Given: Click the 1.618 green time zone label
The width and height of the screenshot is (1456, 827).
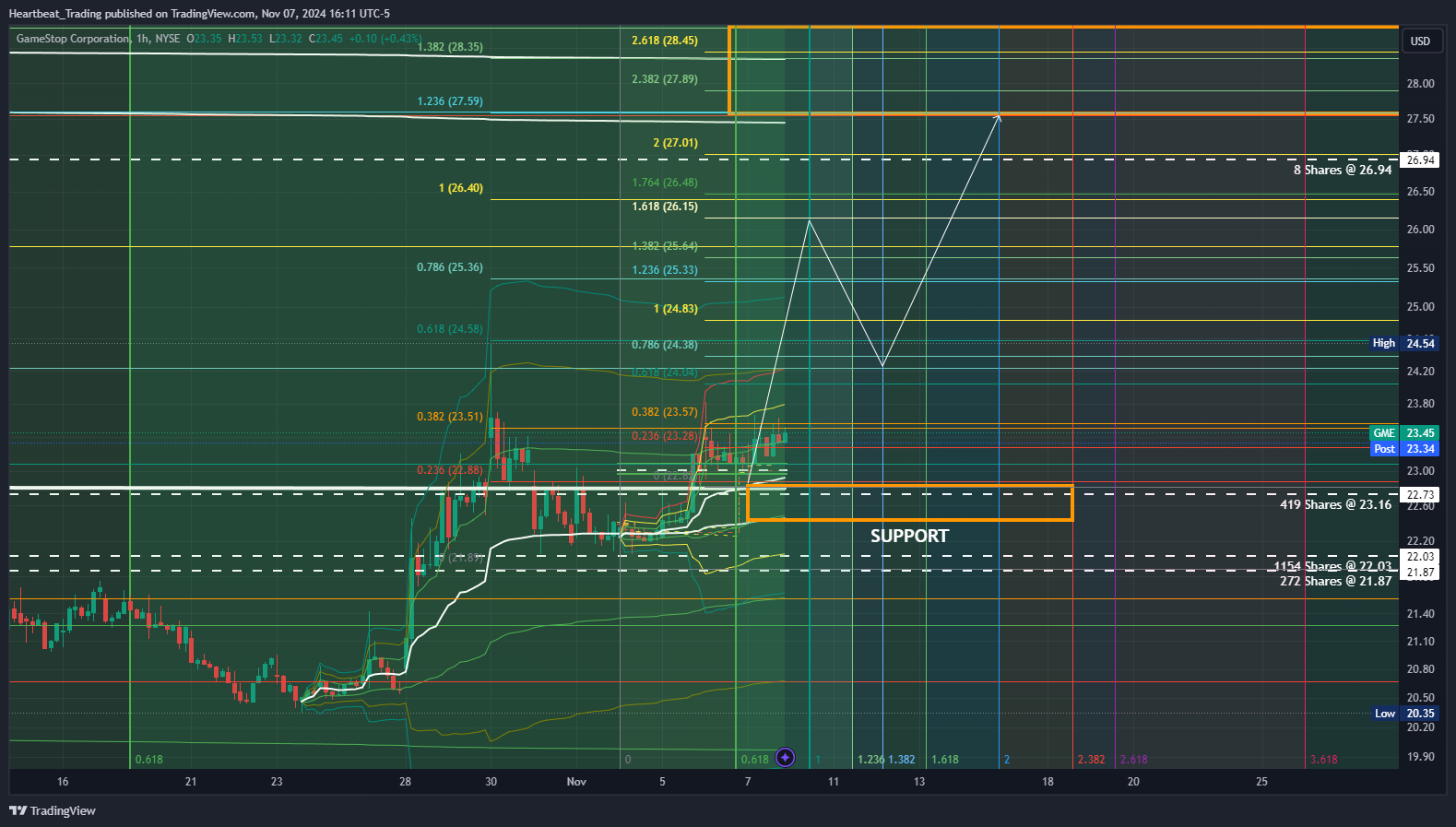Looking at the screenshot, I should point(945,760).
